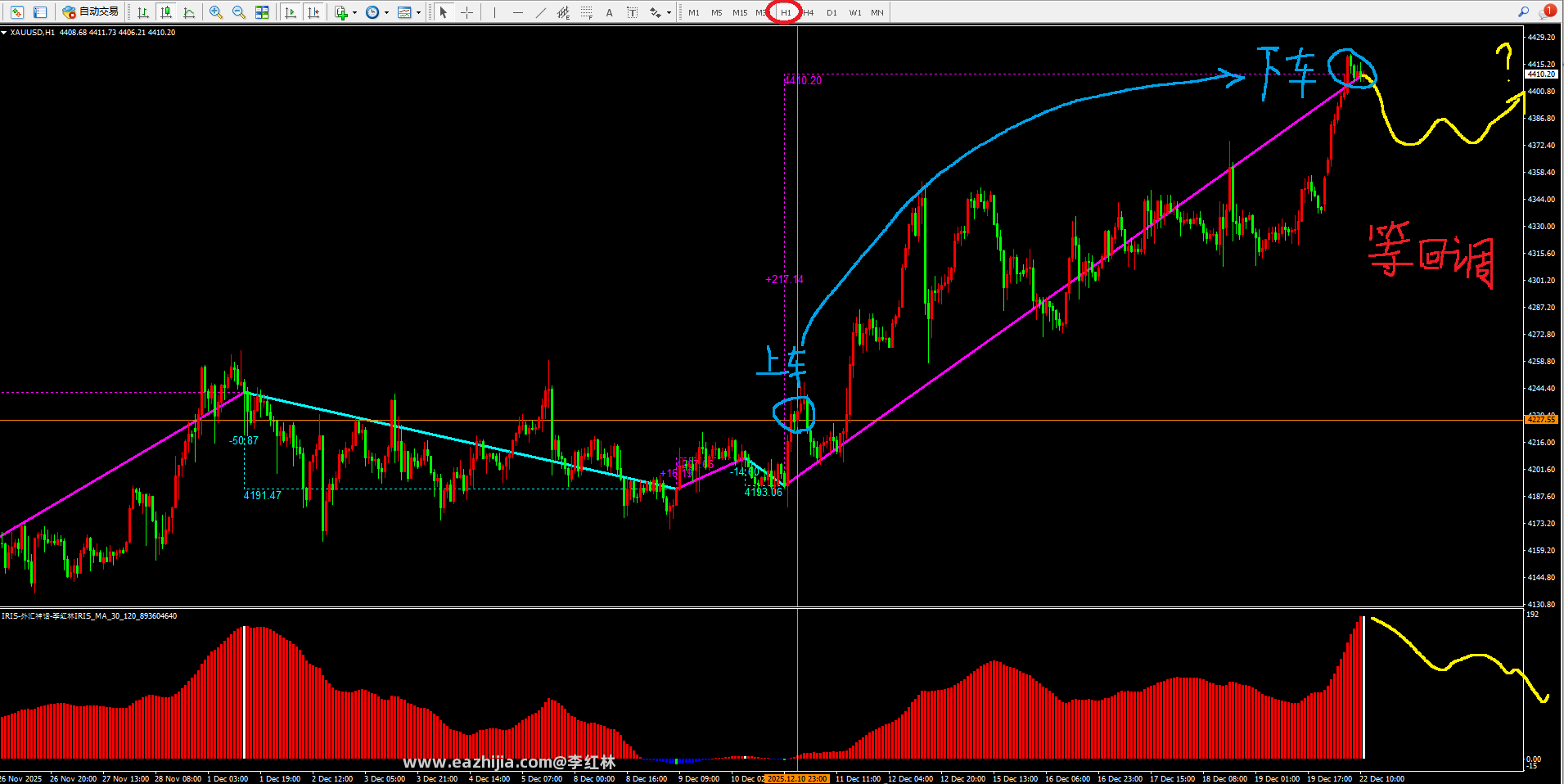Viewport: 1564px width, 784px height.
Task: Select the cursor arrow tool
Action: [x=444, y=12]
